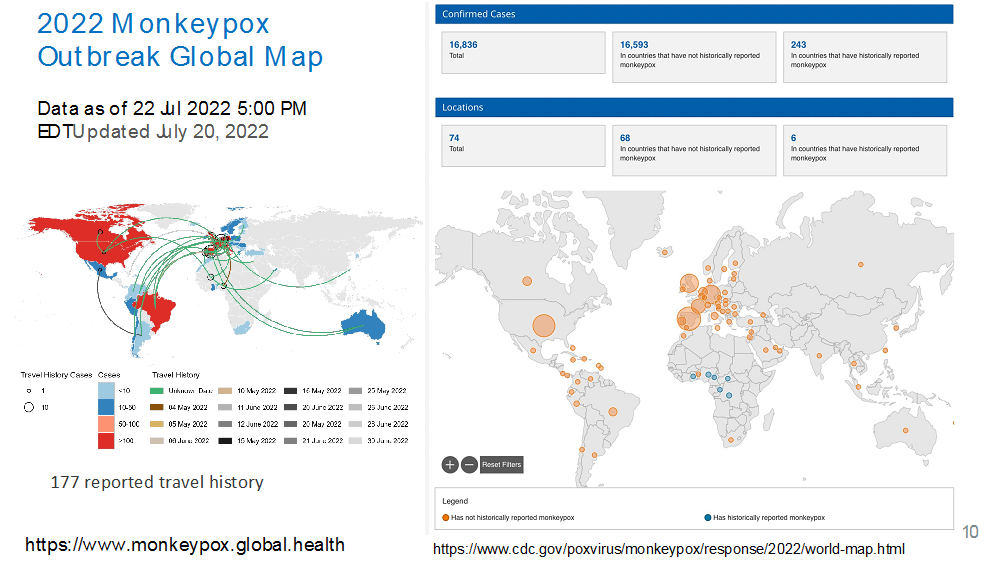Click the Reset Filters button
This screenshot has width=1000, height=562.
pyautogui.click(x=501, y=464)
